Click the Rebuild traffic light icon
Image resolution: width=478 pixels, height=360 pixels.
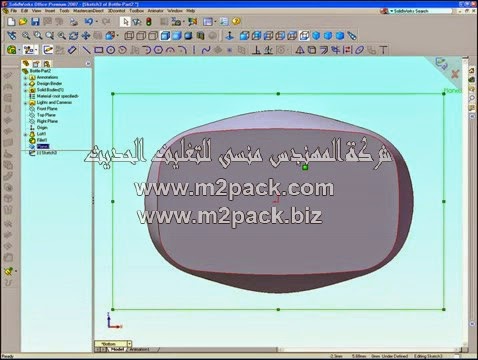(x=149, y=22)
